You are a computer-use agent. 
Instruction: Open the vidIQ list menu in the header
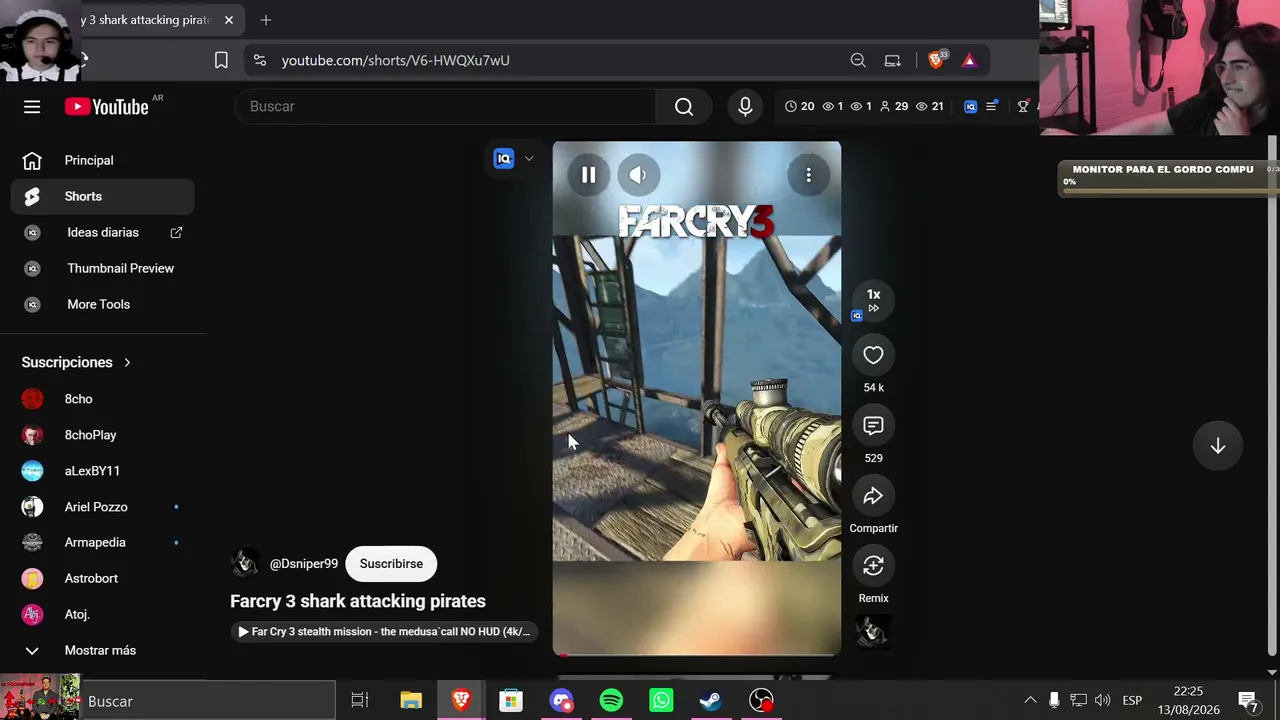(x=992, y=106)
